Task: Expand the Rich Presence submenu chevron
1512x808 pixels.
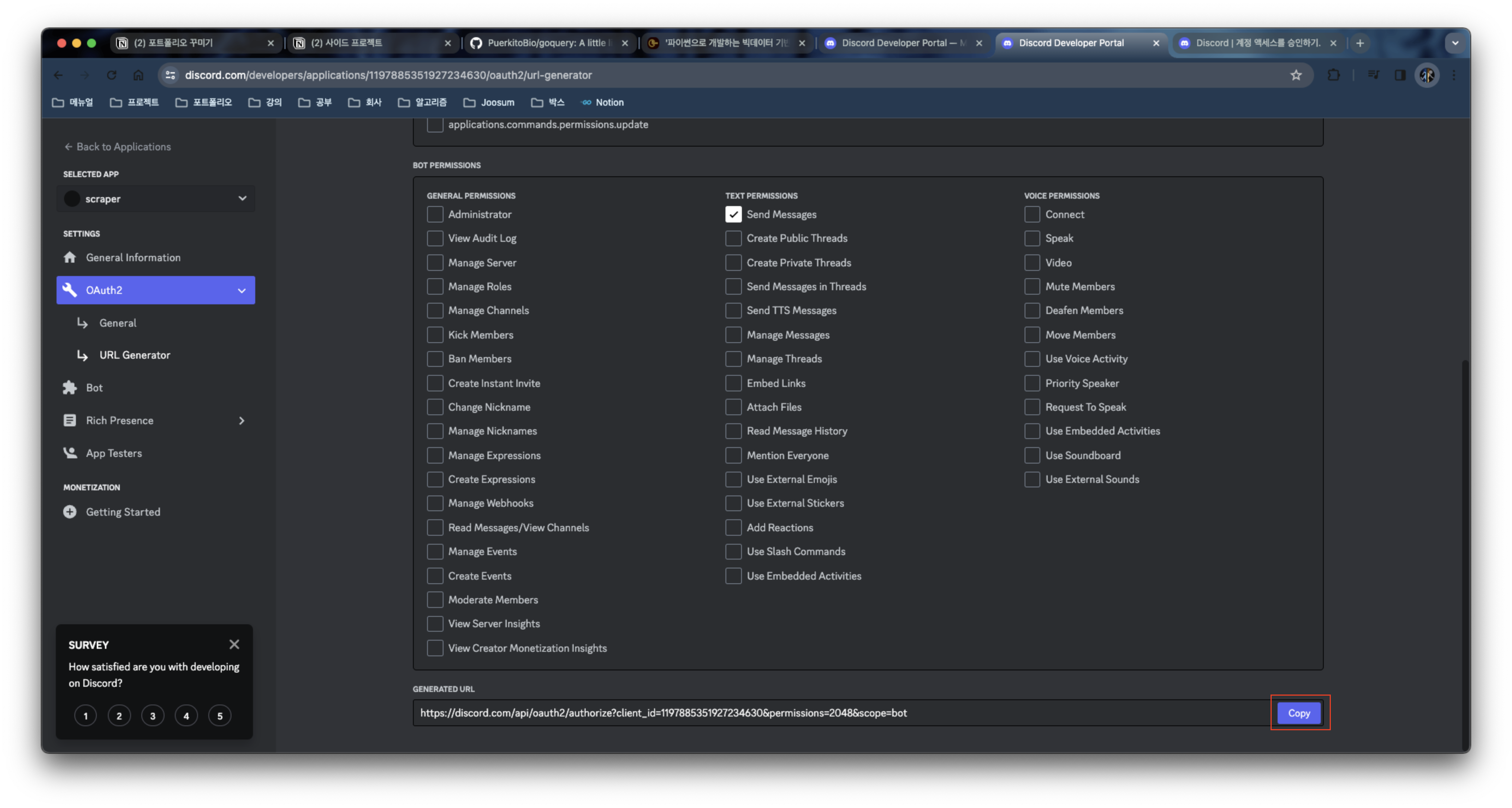Action: [x=241, y=421]
